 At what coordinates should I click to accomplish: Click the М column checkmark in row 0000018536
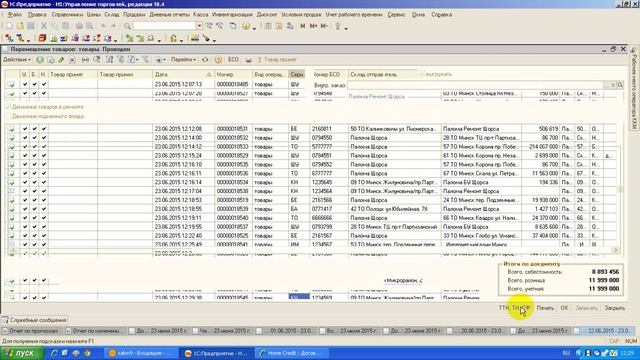point(24,173)
